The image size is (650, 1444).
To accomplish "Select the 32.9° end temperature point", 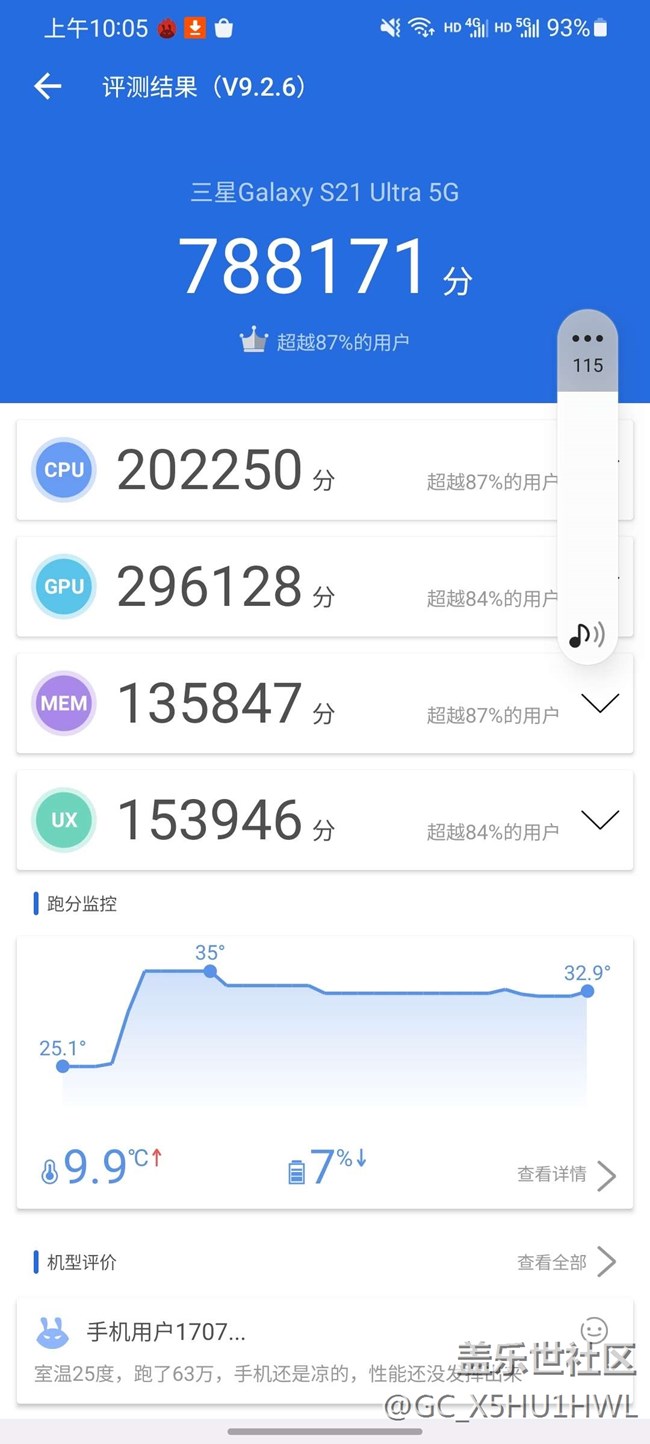I will (587, 991).
